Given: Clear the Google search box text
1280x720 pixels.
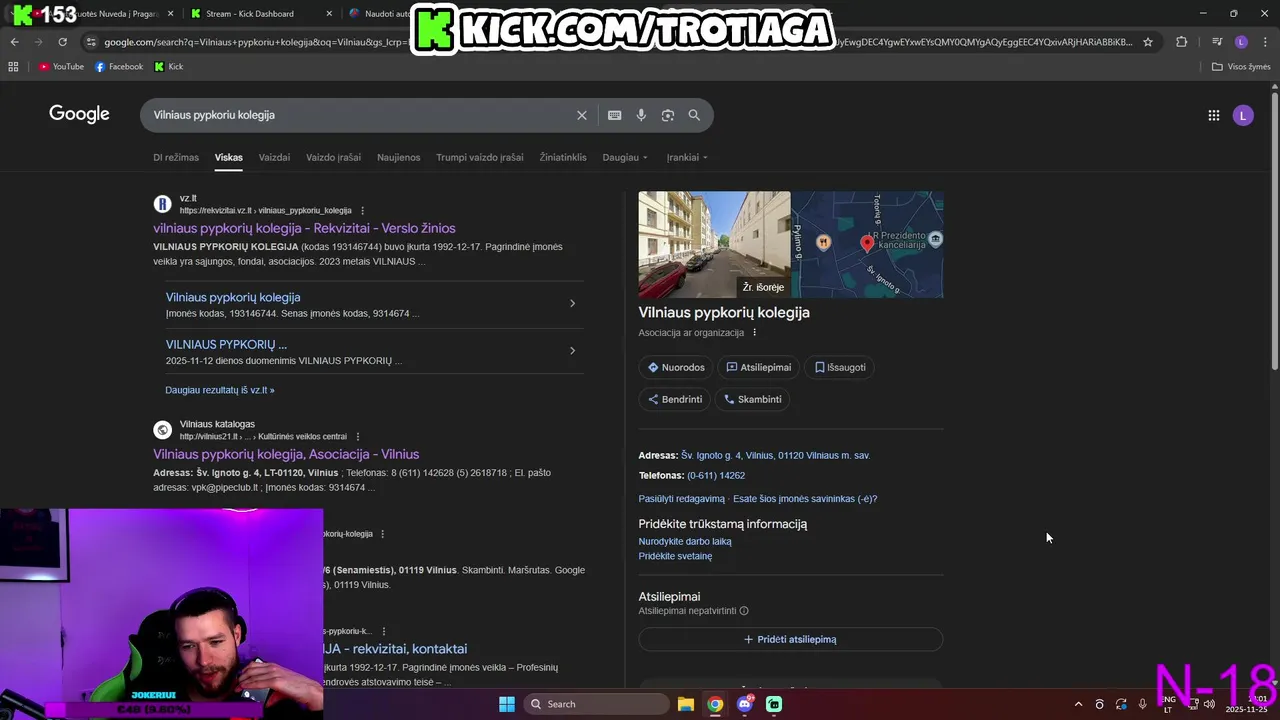Looking at the screenshot, I should [x=581, y=115].
